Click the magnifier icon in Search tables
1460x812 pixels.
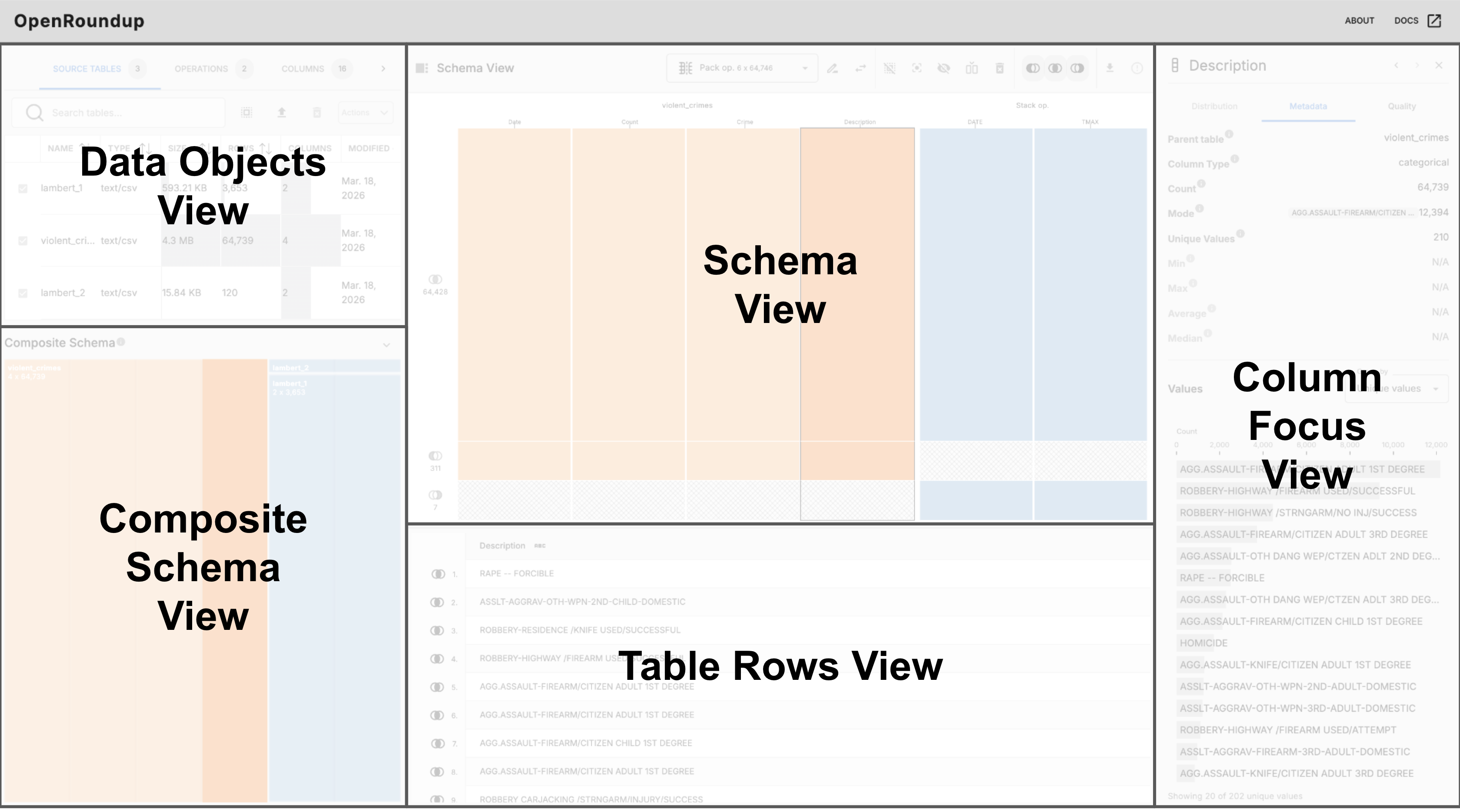pos(35,113)
